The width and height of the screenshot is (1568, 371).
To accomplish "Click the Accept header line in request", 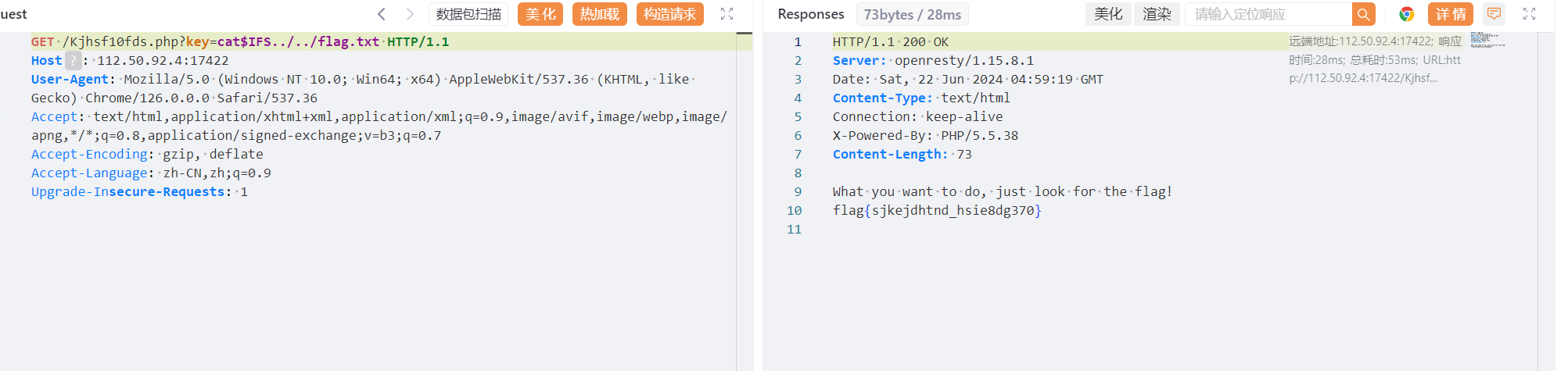I will click(x=379, y=126).
